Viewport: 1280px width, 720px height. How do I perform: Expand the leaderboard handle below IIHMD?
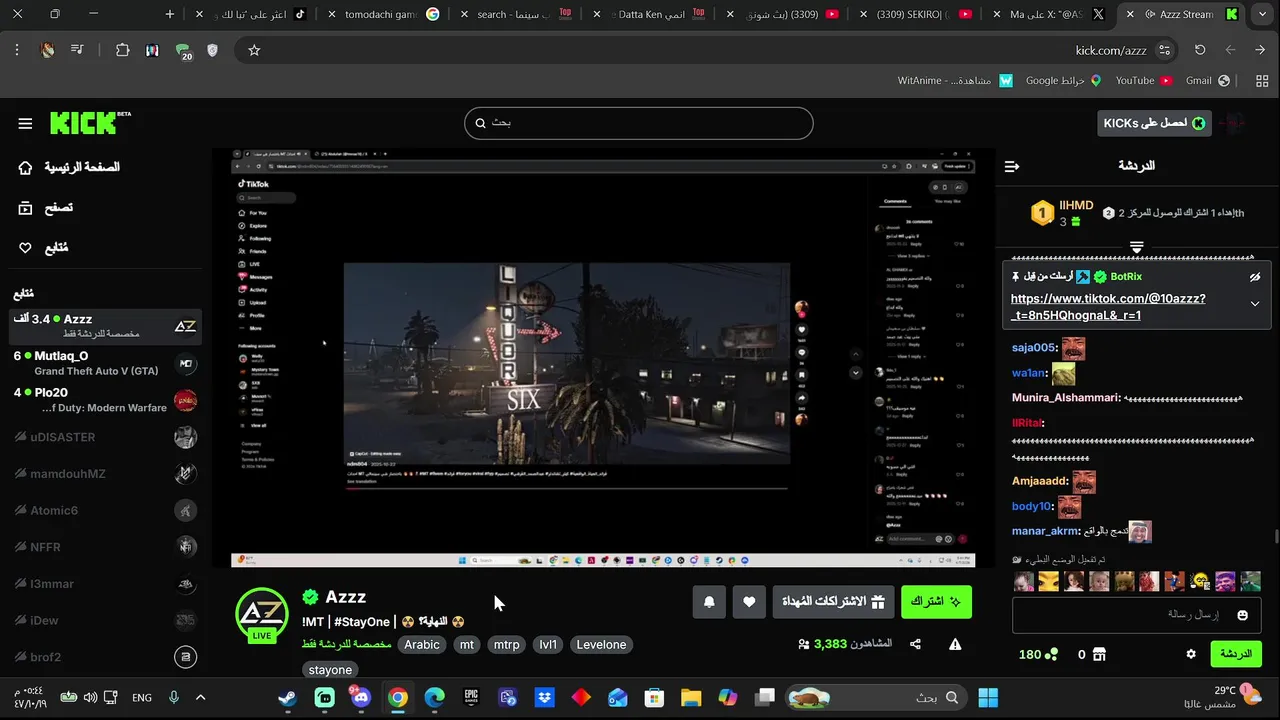pos(1137,246)
